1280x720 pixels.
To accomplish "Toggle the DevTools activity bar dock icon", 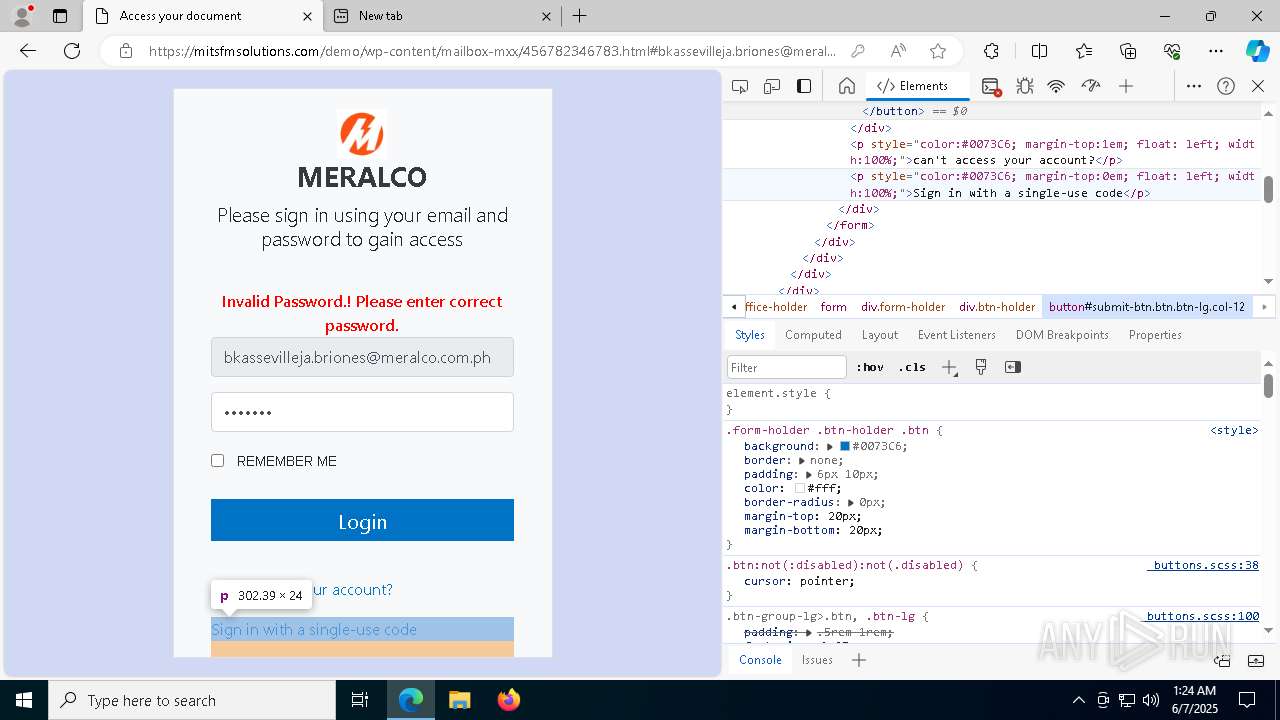I will tap(804, 86).
